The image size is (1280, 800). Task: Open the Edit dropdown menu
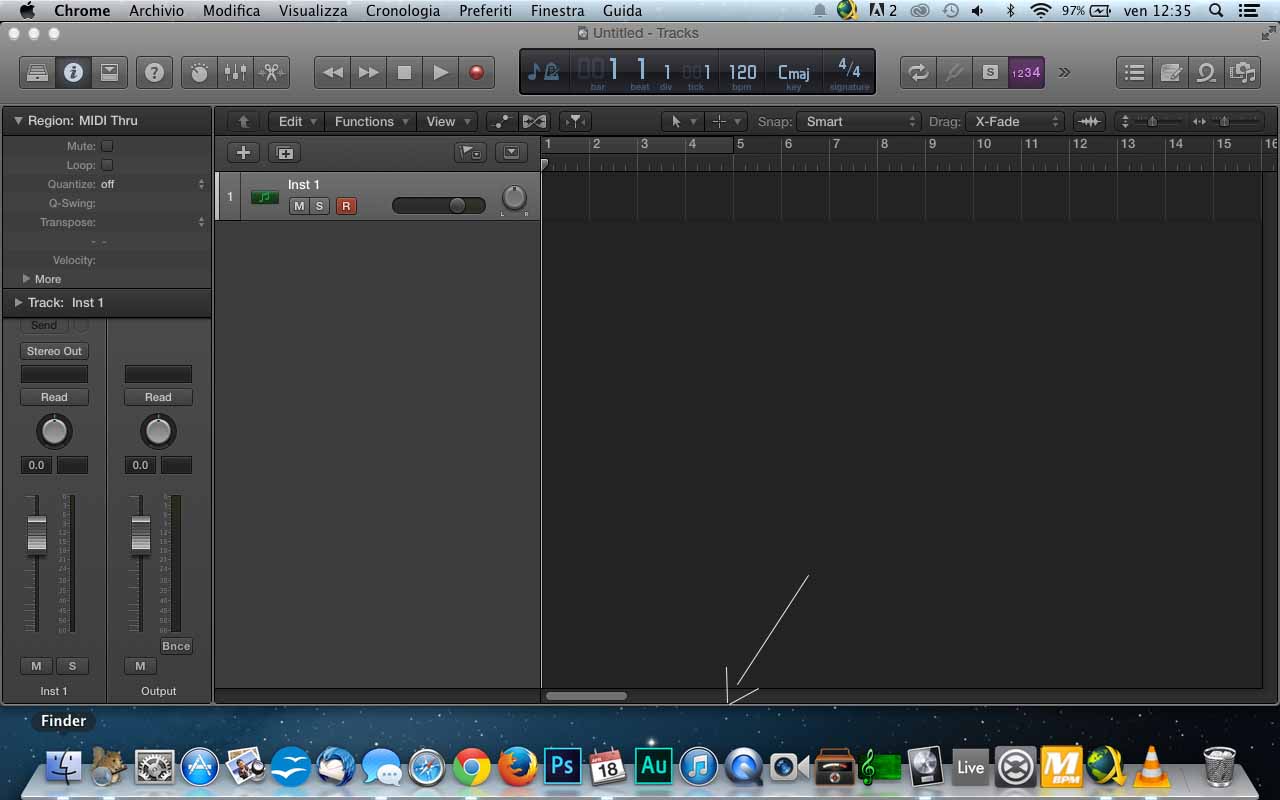pos(297,121)
